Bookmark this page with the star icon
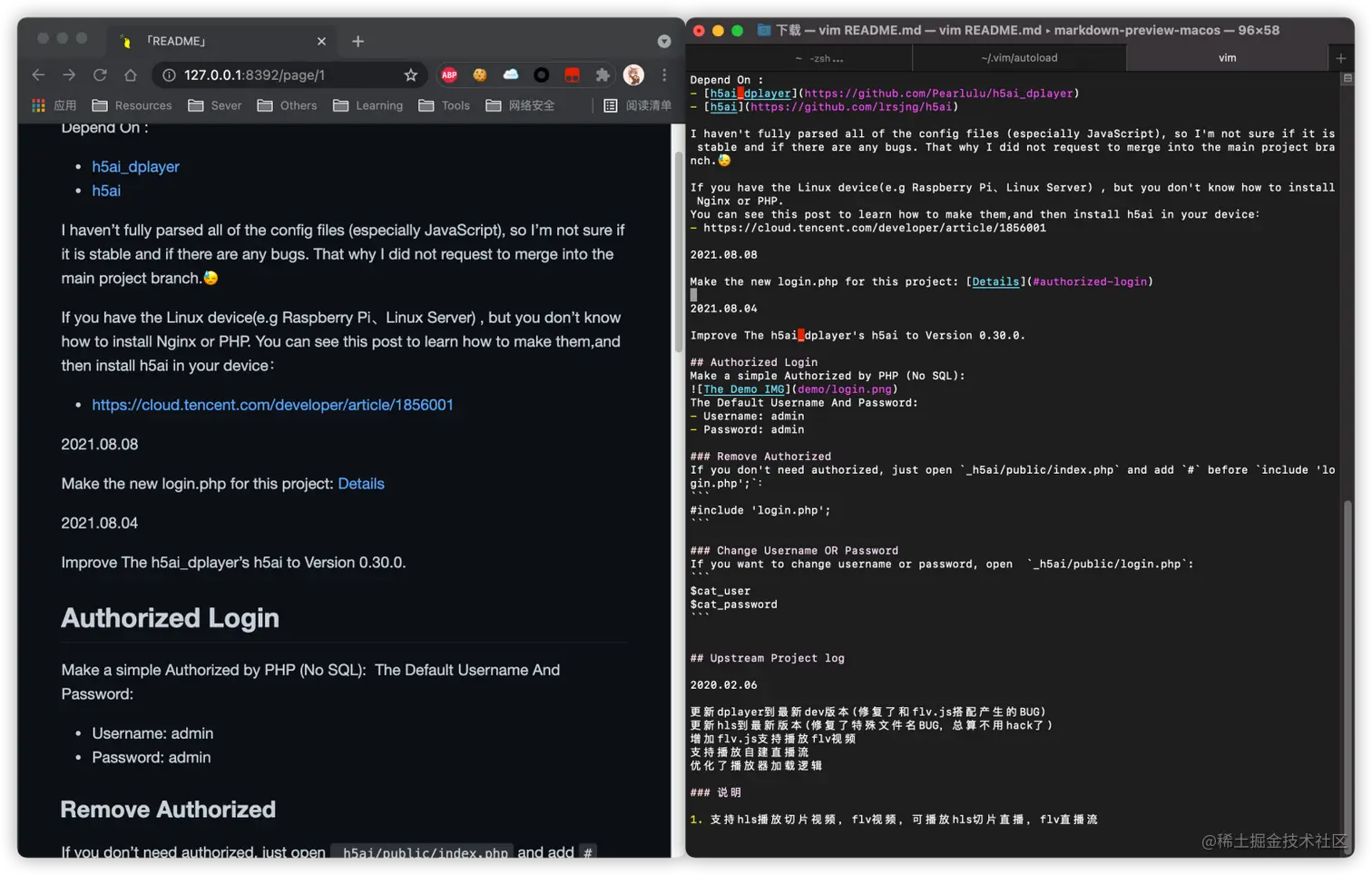1372x875 pixels. click(x=411, y=75)
